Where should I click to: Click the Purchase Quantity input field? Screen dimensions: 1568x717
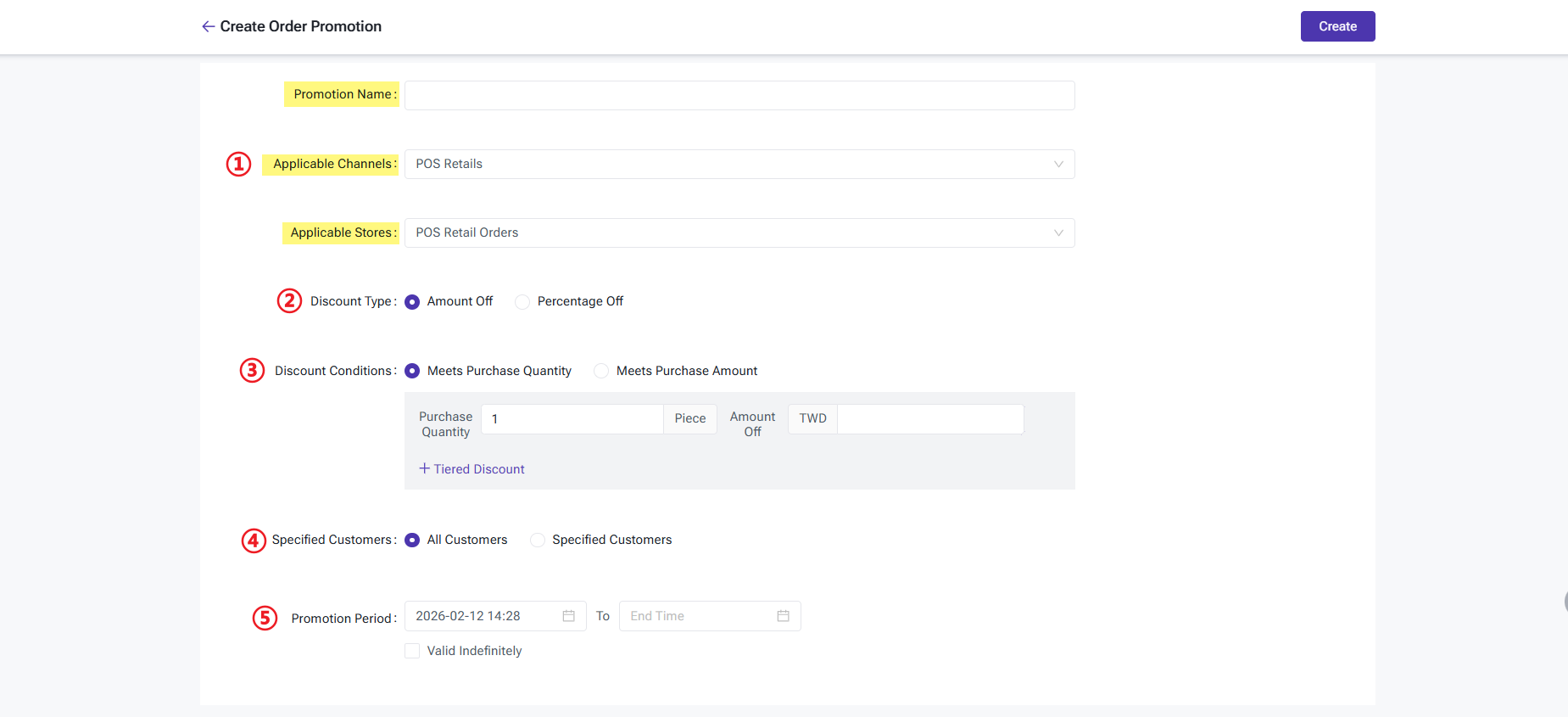pos(572,419)
